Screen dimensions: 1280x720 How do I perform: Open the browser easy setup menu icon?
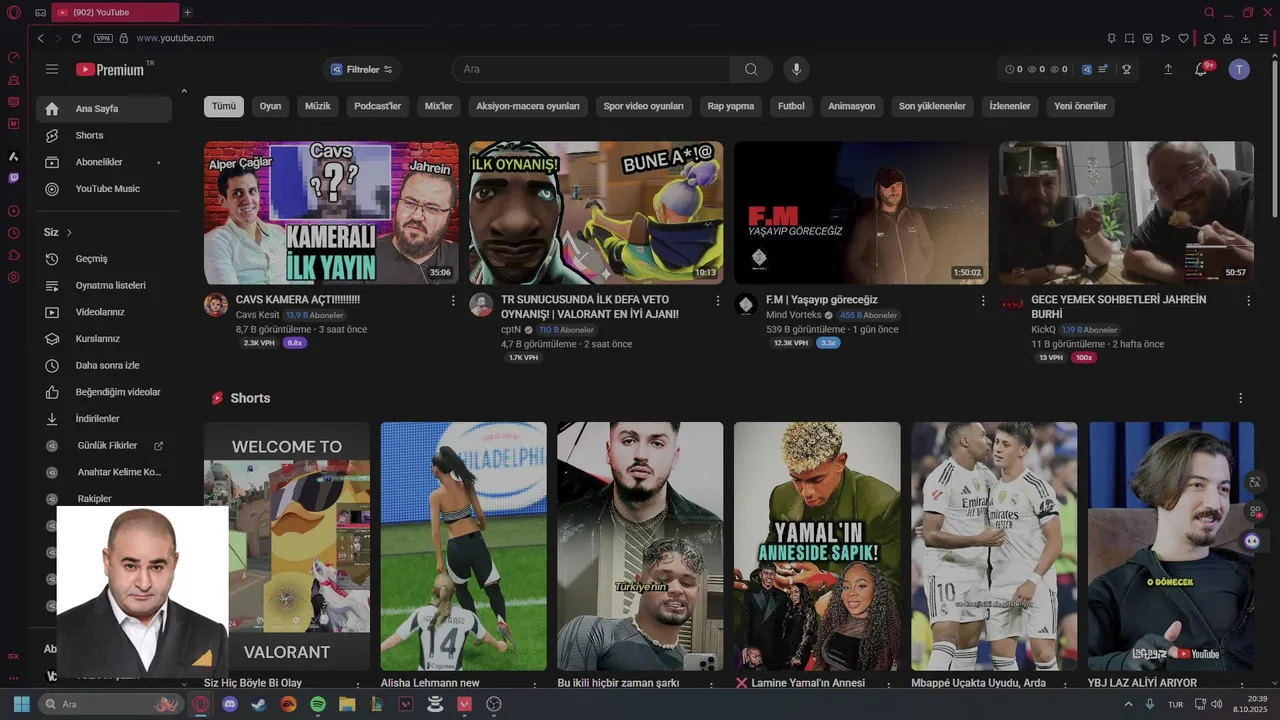1264,38
